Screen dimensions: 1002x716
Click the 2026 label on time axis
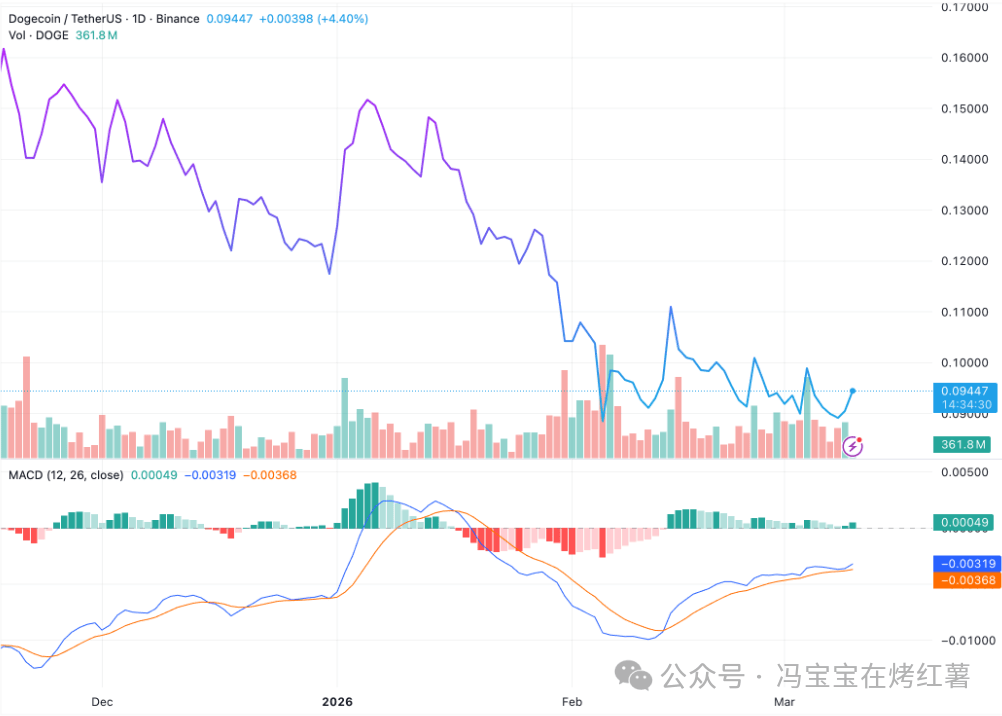(x=337, y=701)
